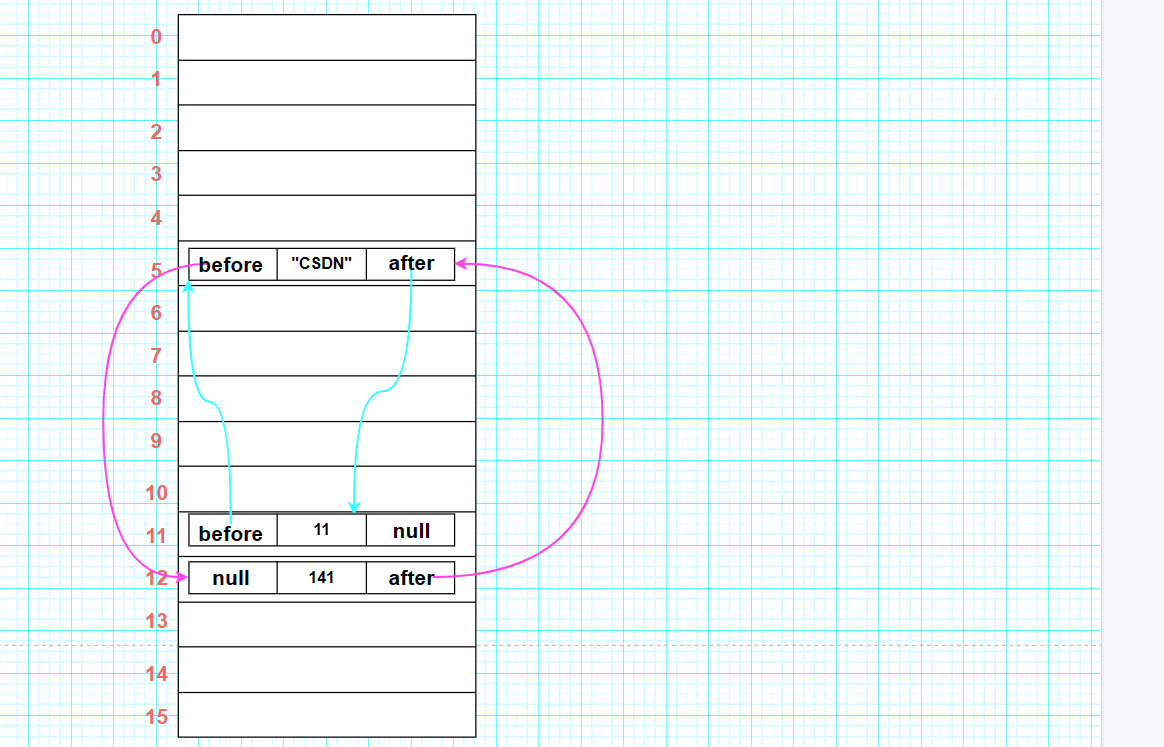Select the "null" cell in row 11
The width and height of the screenshot is (1164, 747).
click(x=411, y=530)
